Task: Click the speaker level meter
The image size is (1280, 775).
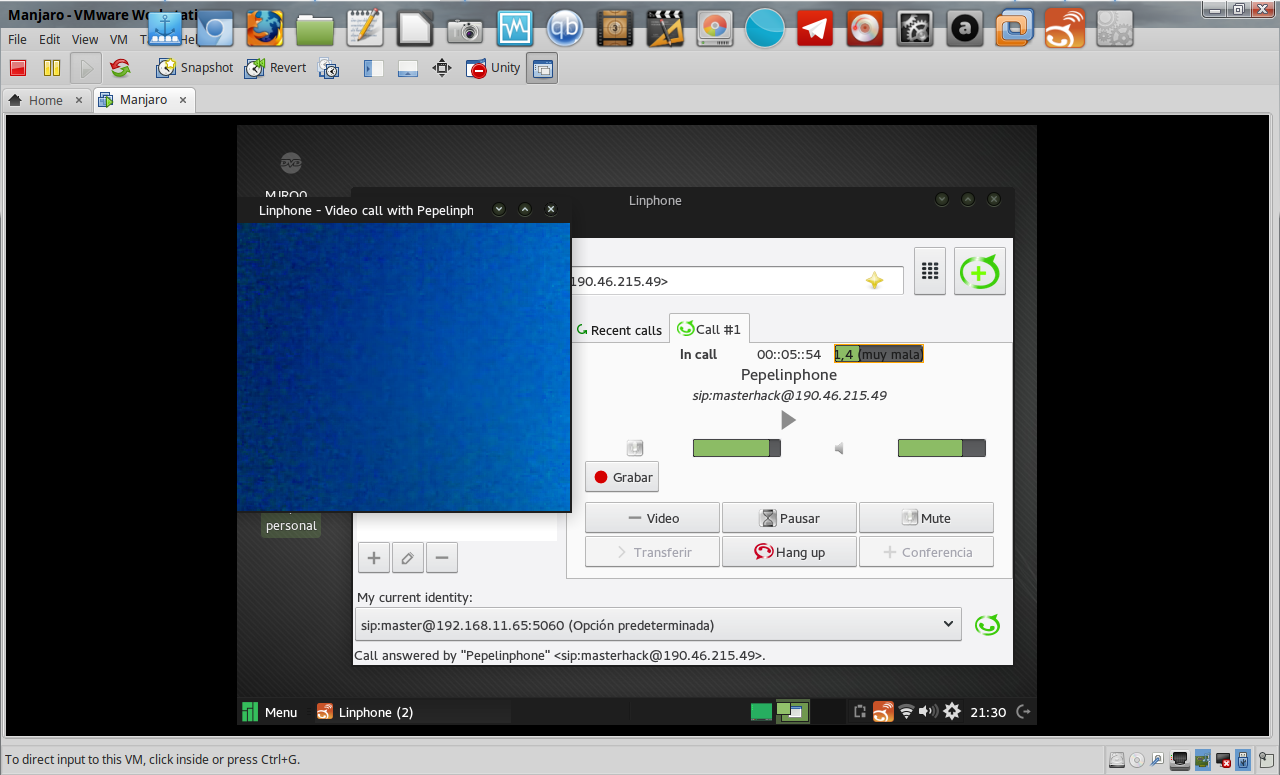Action: click(942, 448)
